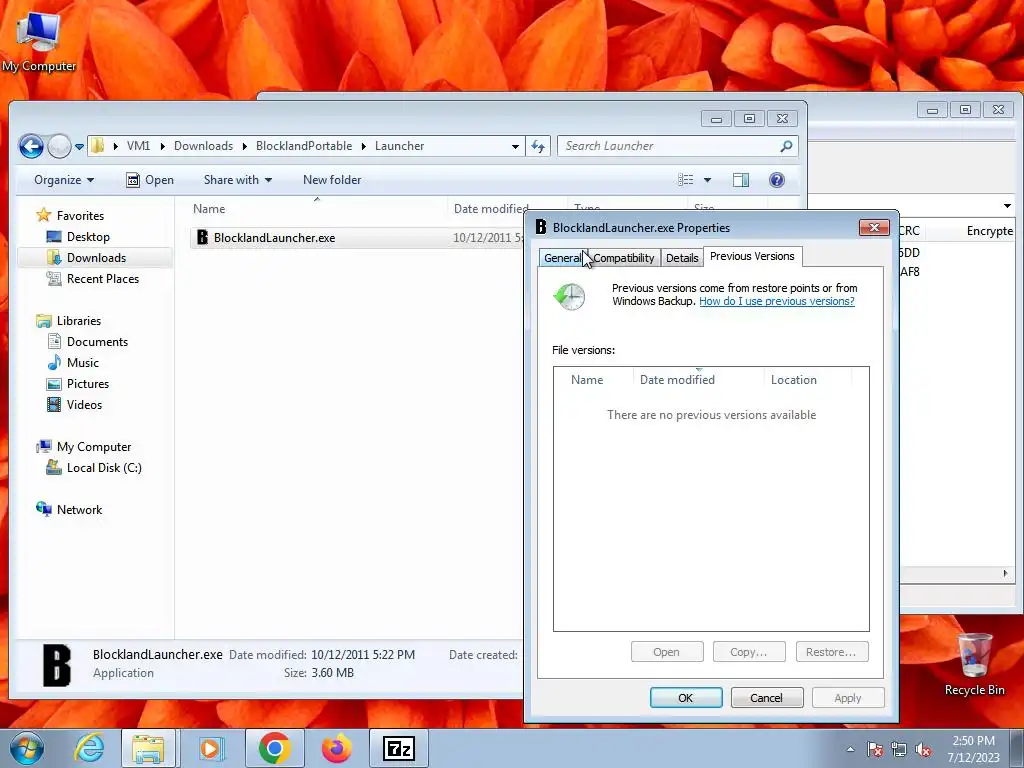Select Network in the navigation pane
The width and height of the screenshot is (1024, 768).
point(79,509)
